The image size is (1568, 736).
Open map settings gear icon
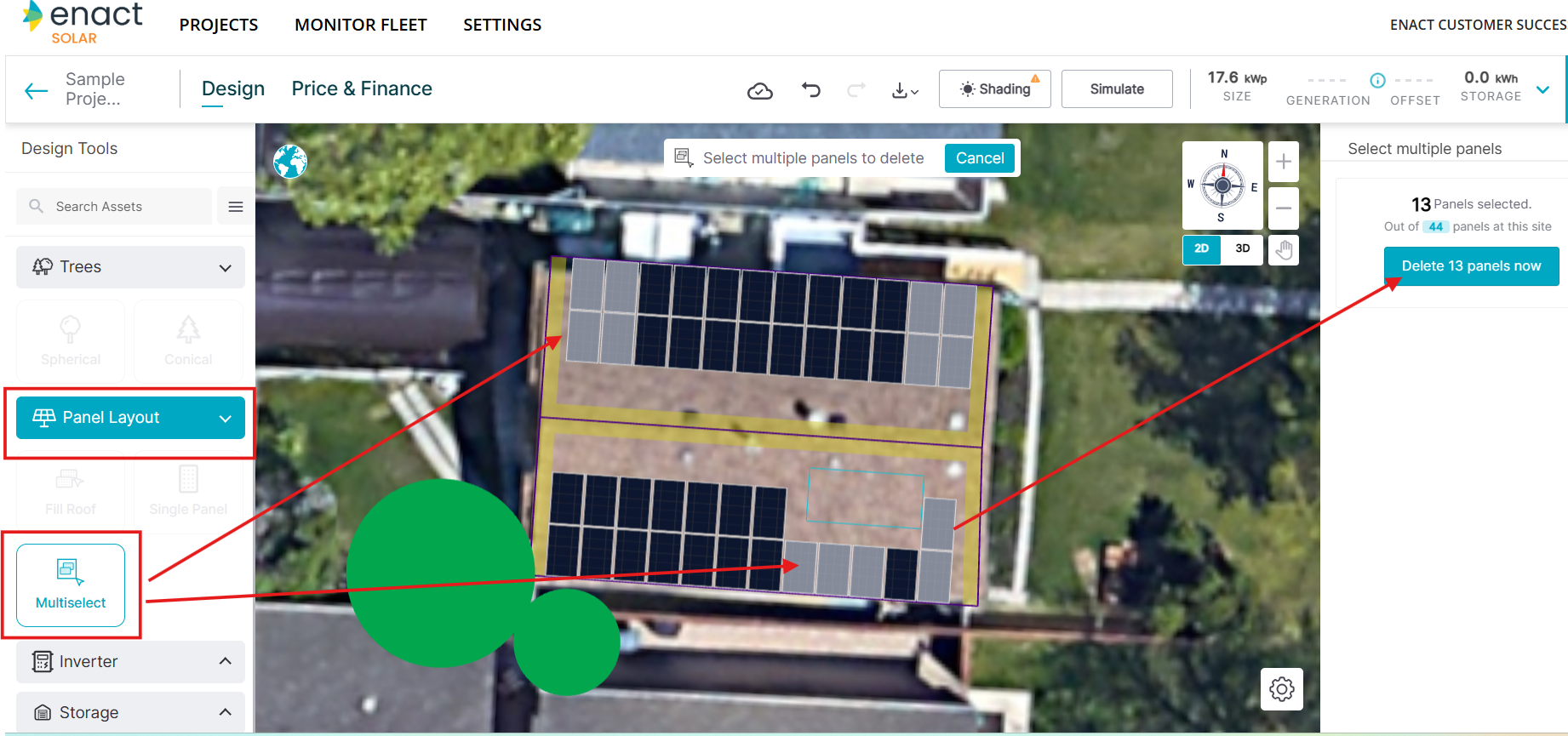[x=1281, y=688]
